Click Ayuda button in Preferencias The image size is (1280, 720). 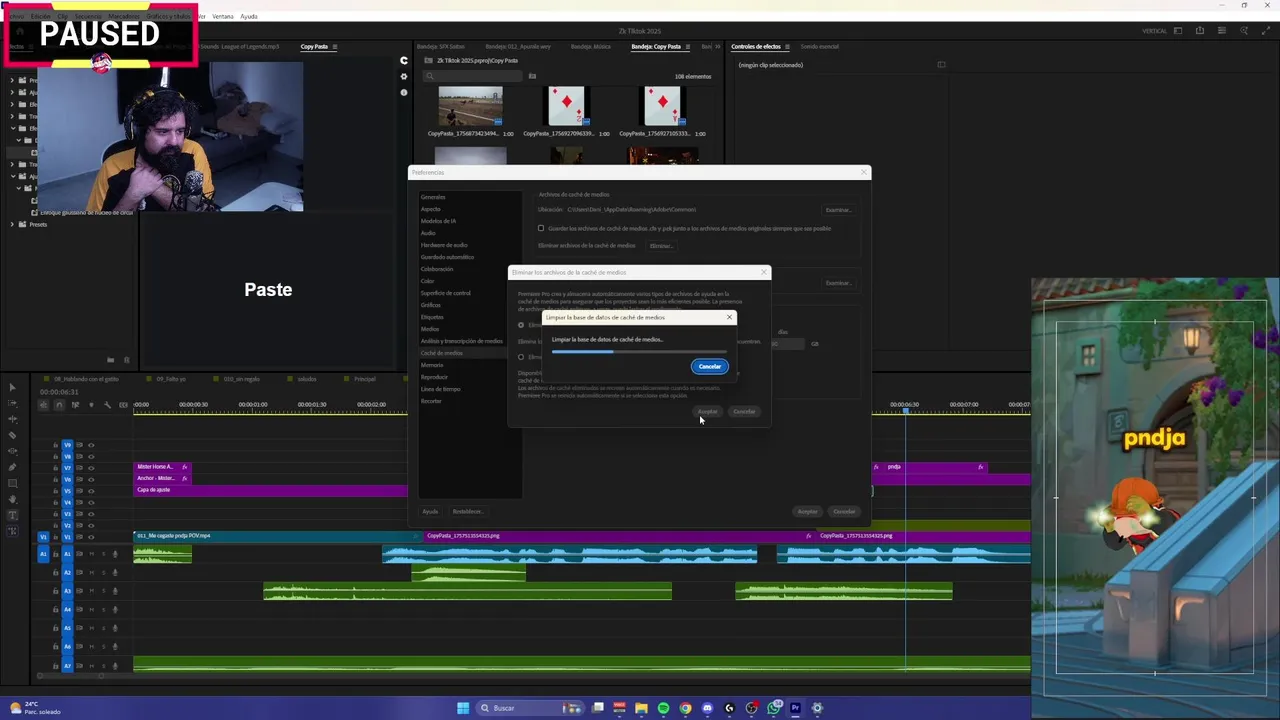click(x=430, y=511)
